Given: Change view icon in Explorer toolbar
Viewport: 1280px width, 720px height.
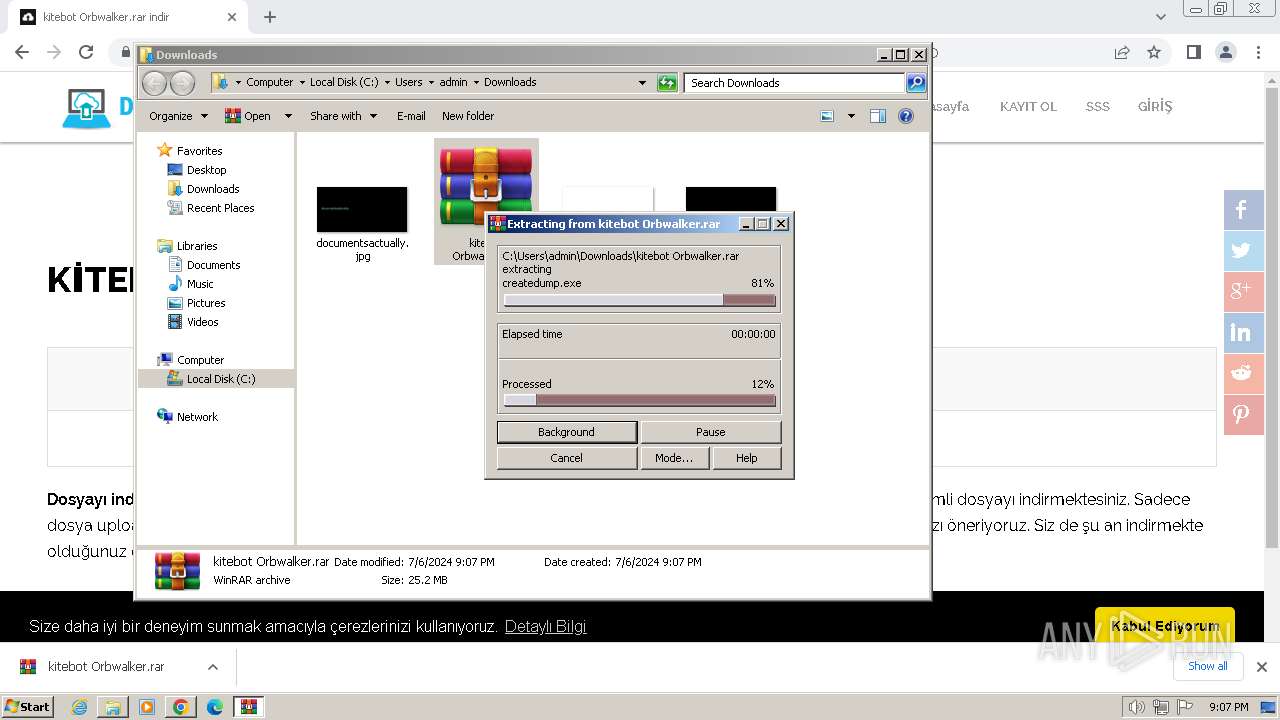Looking at the screenshot, I should tap(827, 116).
